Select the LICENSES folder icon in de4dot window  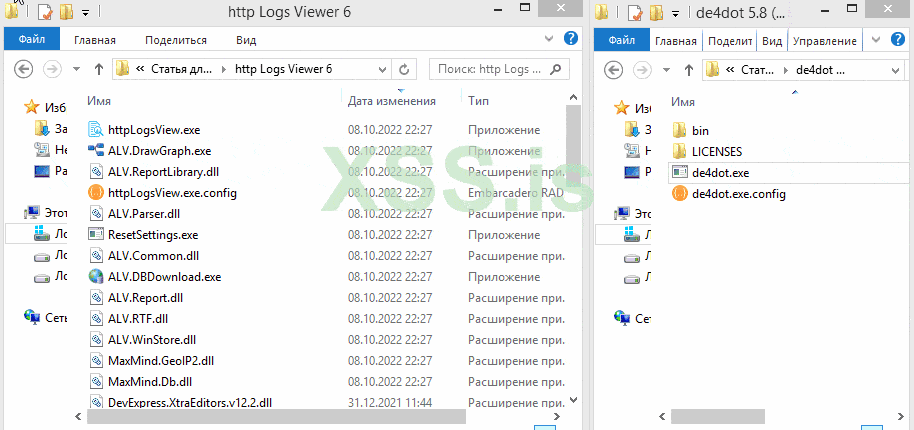(680, 151)
